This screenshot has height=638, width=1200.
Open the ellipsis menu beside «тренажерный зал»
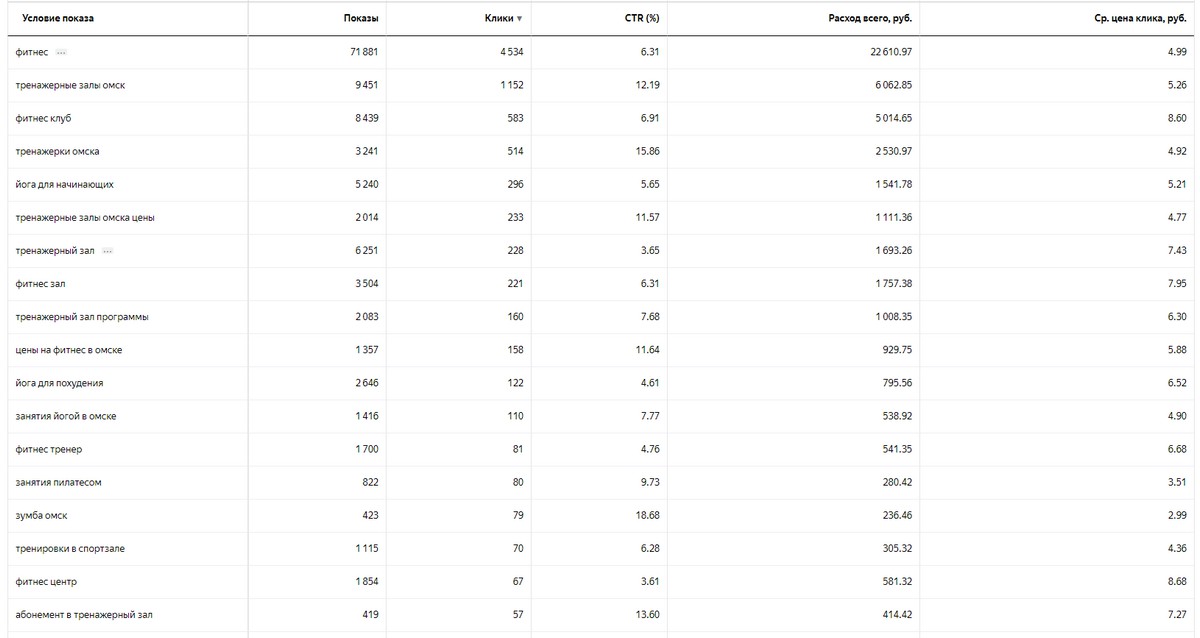[x=107, y=251]
